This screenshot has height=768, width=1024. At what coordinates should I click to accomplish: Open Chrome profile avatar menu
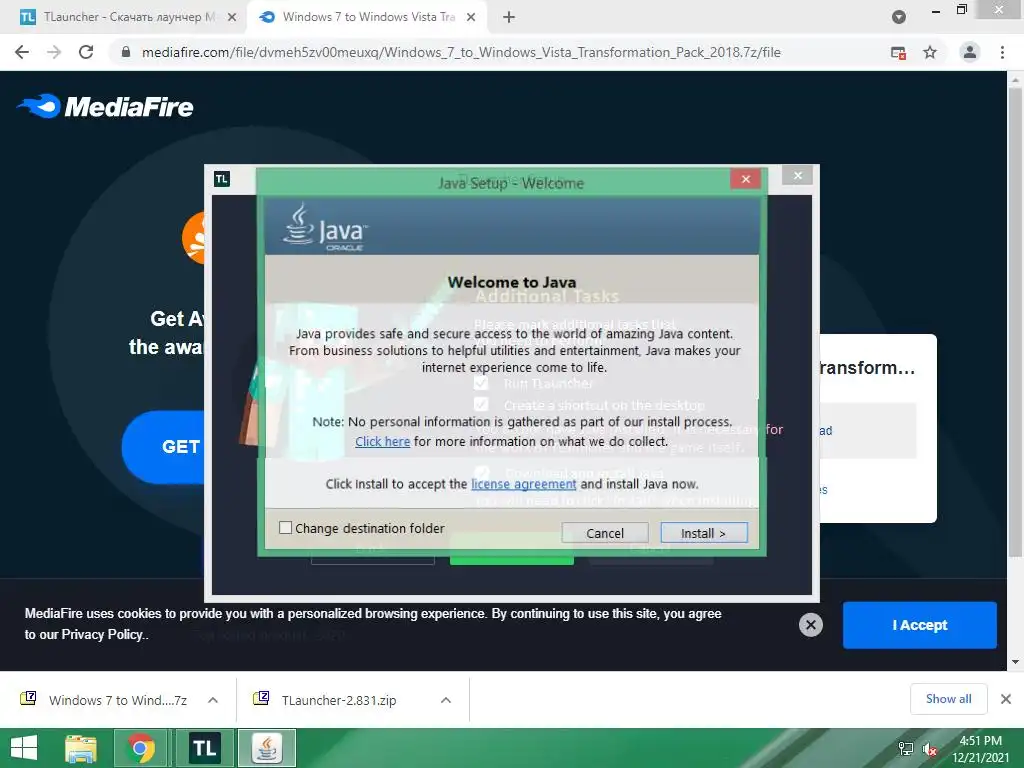click(x=970, y=52)
